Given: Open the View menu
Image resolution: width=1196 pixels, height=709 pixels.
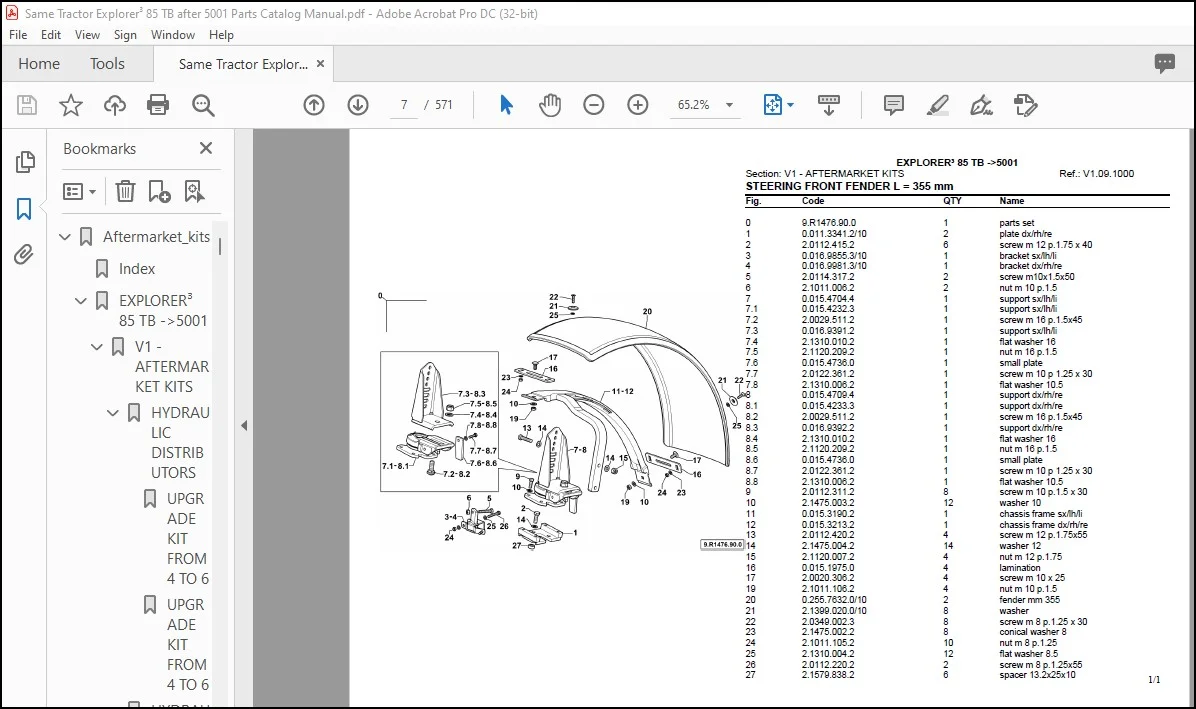Looking at the screenshot, I should click(87, 35).
